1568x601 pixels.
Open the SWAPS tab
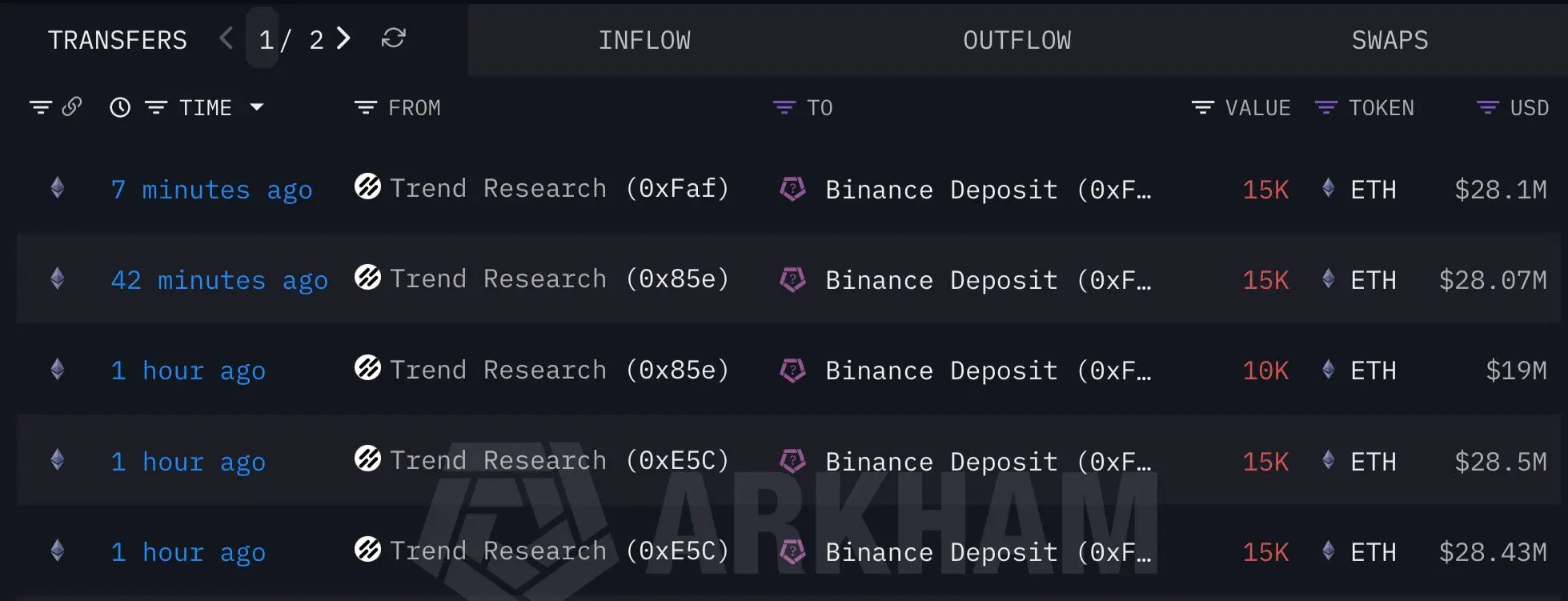coord(1390,40)
